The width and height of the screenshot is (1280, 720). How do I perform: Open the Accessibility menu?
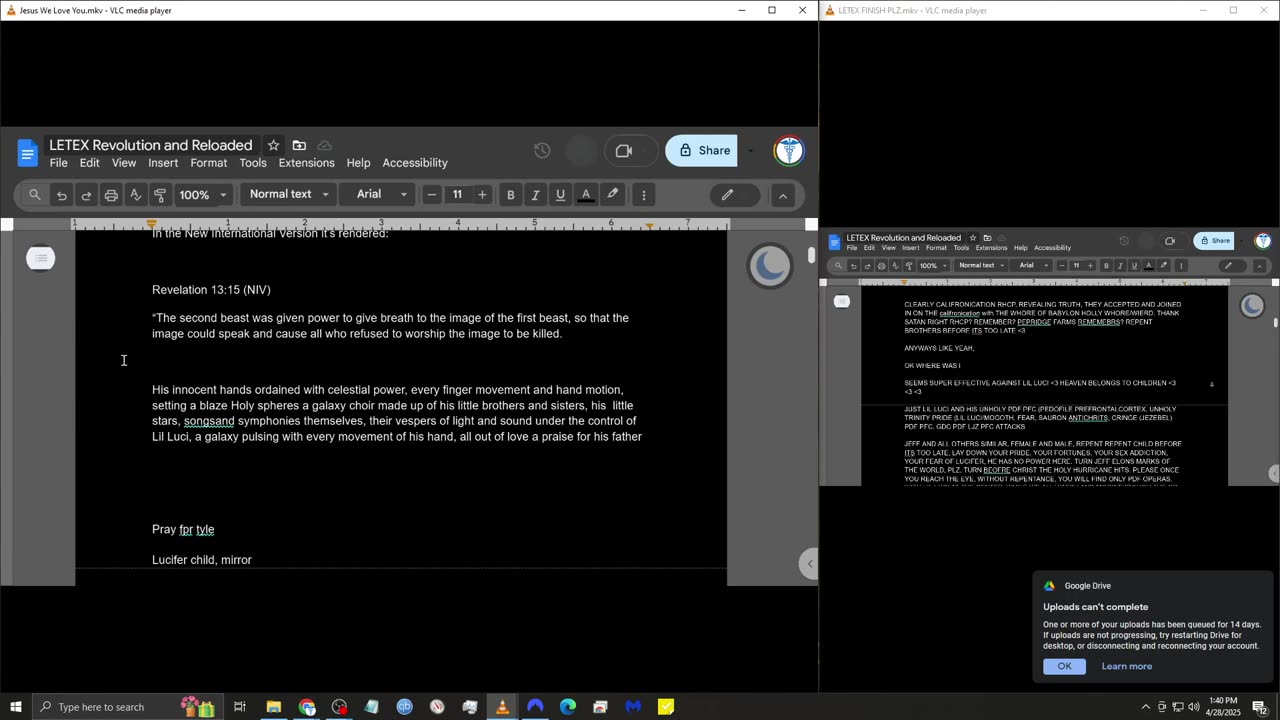pyautogui.click(x=415, y=163)
